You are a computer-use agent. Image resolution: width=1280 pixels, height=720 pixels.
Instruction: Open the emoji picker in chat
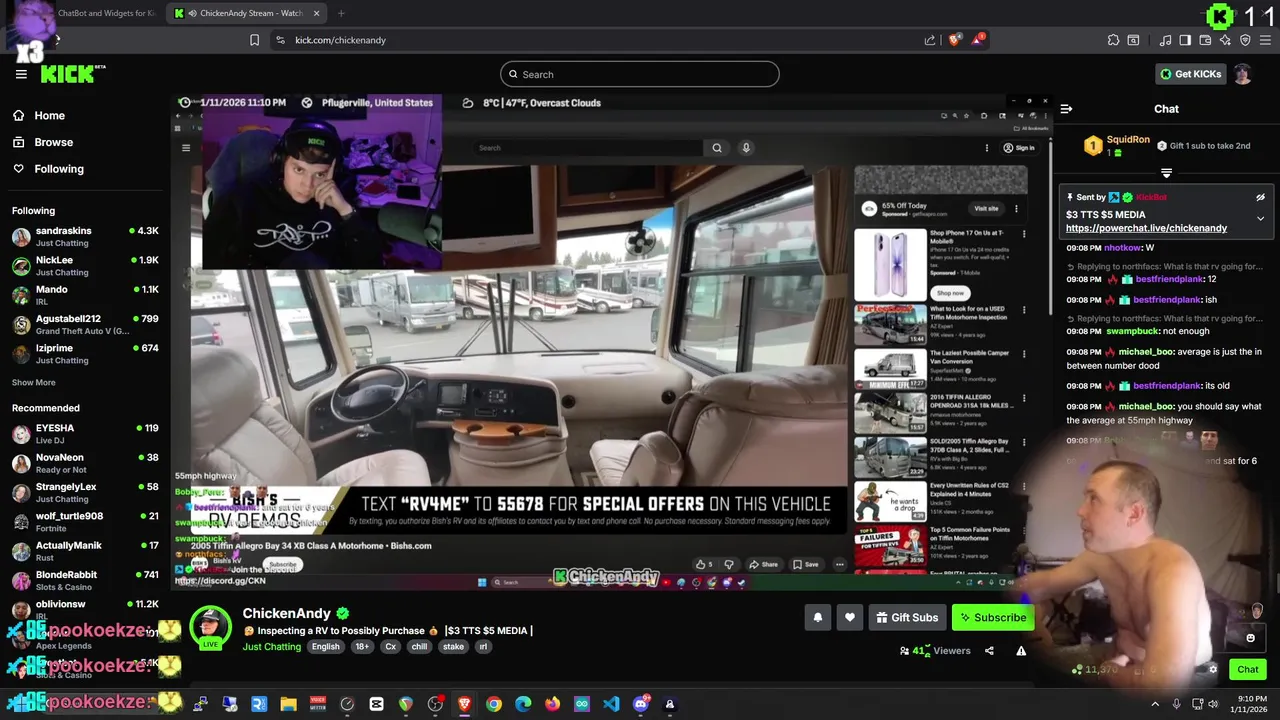tap(1250, 638)
